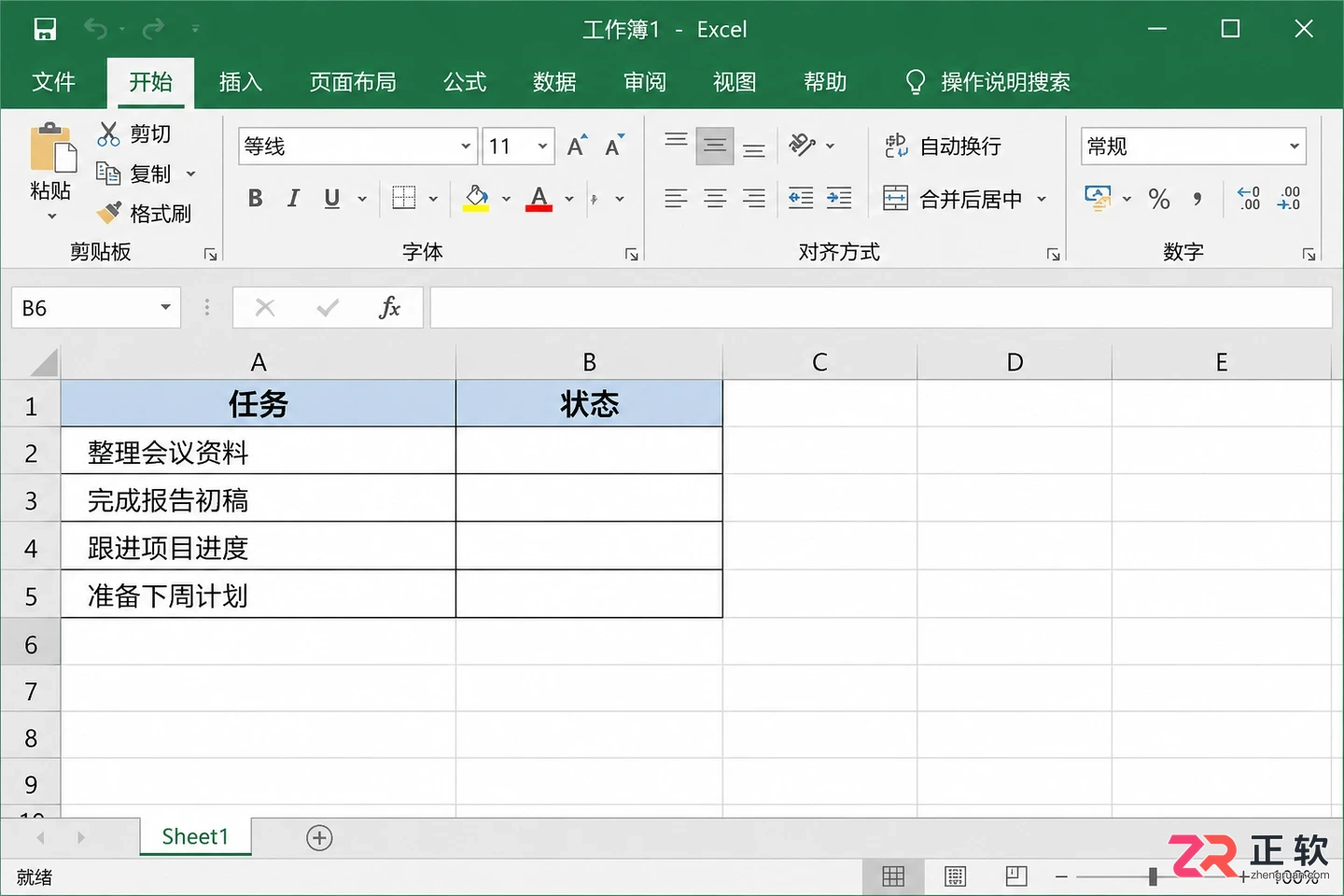The width and height of the screenshot is (1344, 896).
Task: Decrease the indent level
Action: 801,198
